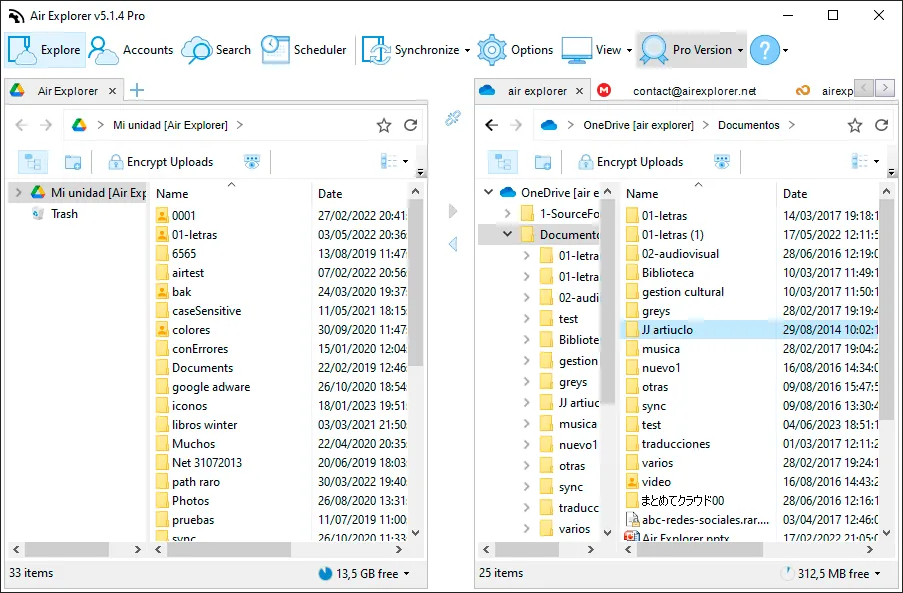The image size is (903, 593).
Task: Click the Documentos breadcrumb segment
Action: coord(749,125)
